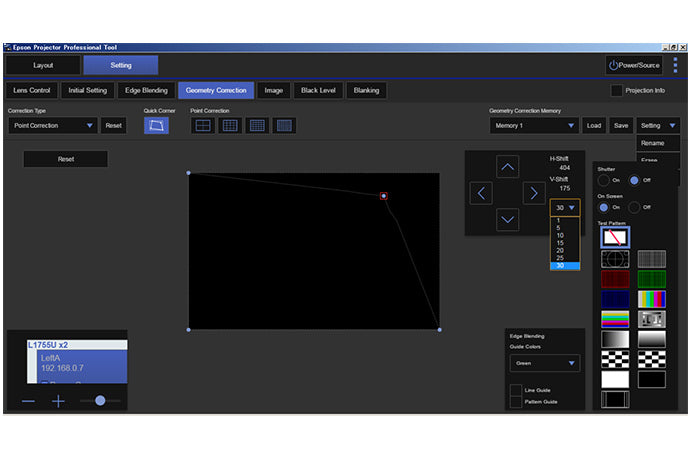Open the shift step size dropdown showing 30

click(565, 207)
